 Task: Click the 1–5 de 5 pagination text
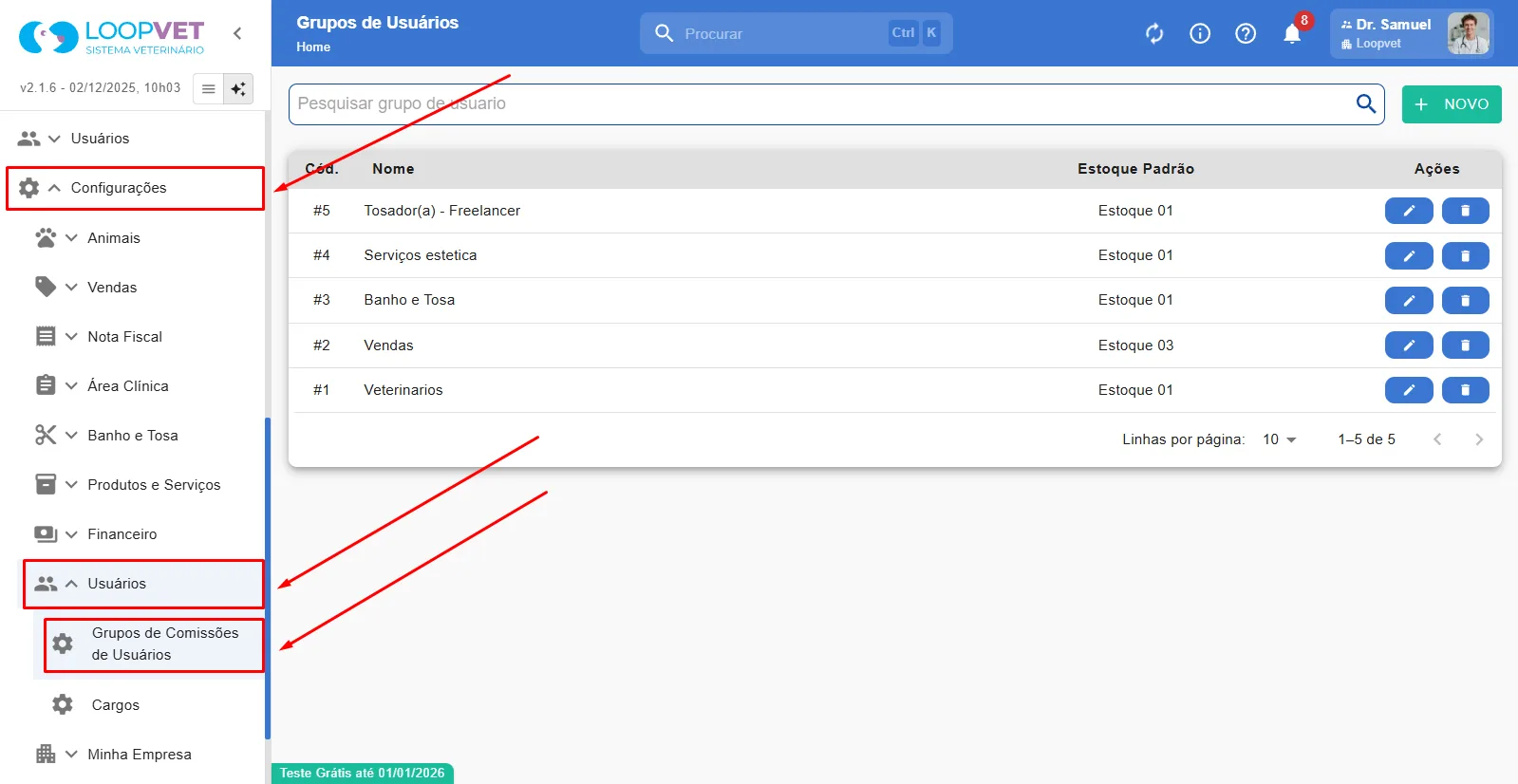(x=1366, y=439)
